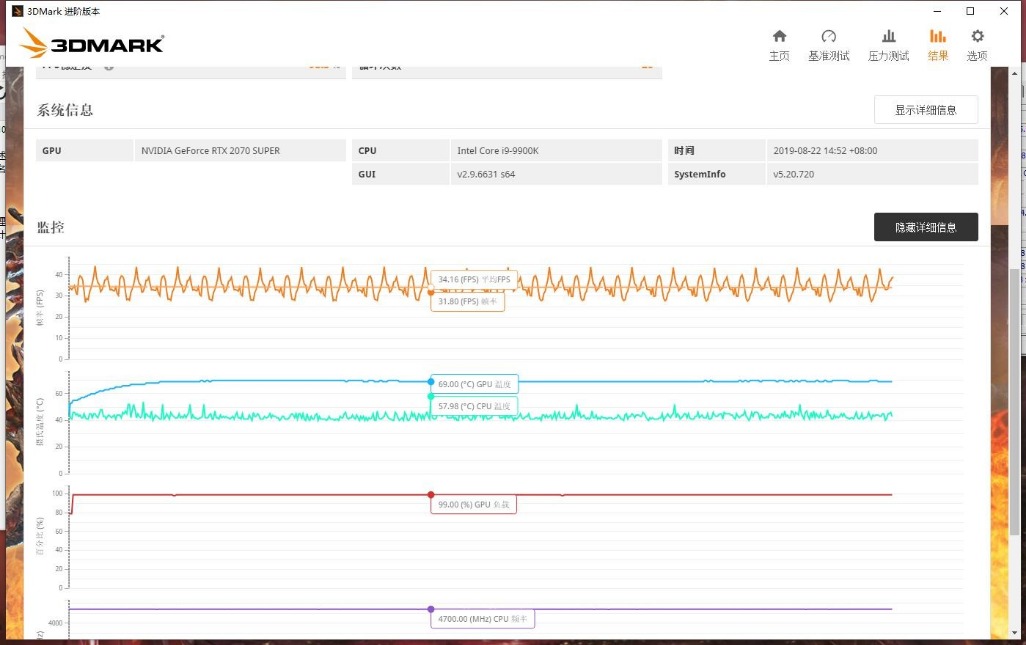The image size is (1026, 645).
Task: Click the purple marker dot on CPU frequency line
Action: [x=431, y=609]
